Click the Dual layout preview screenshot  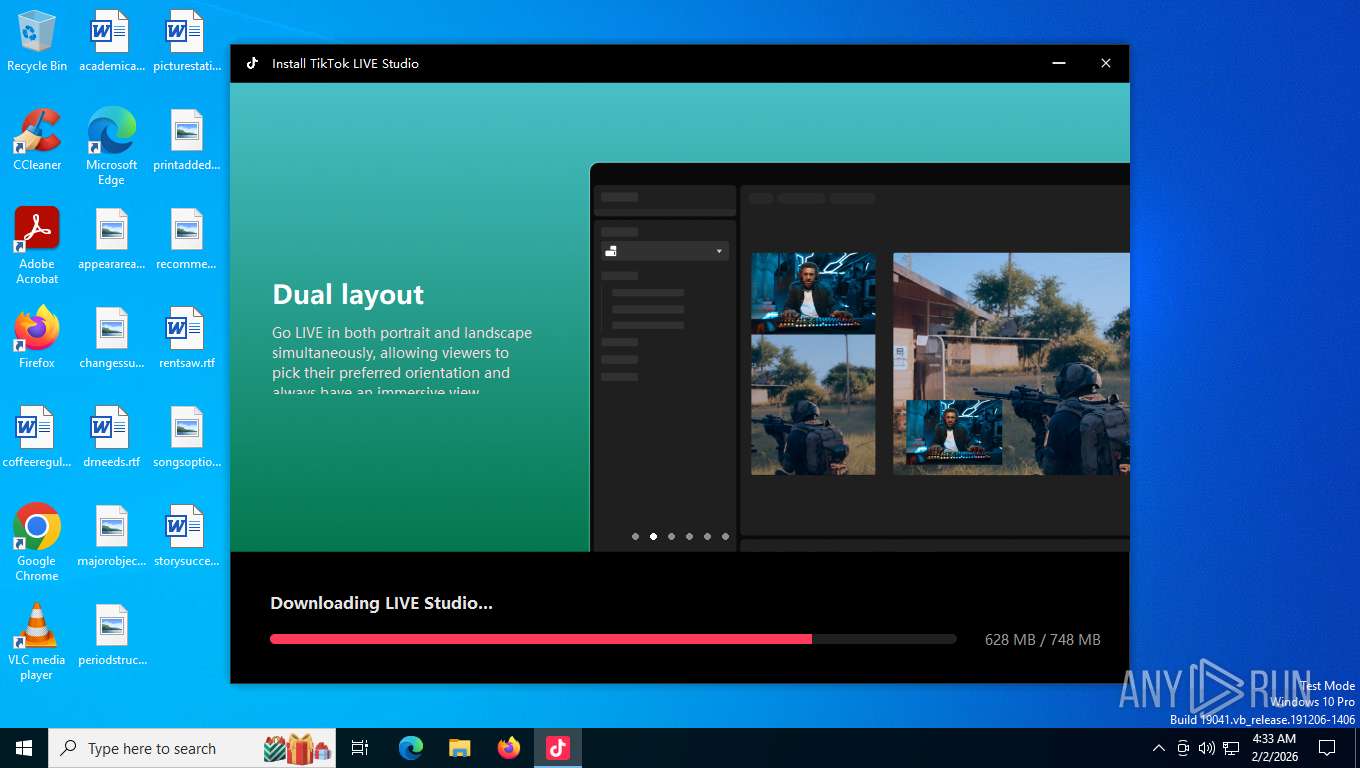point(860,357)
